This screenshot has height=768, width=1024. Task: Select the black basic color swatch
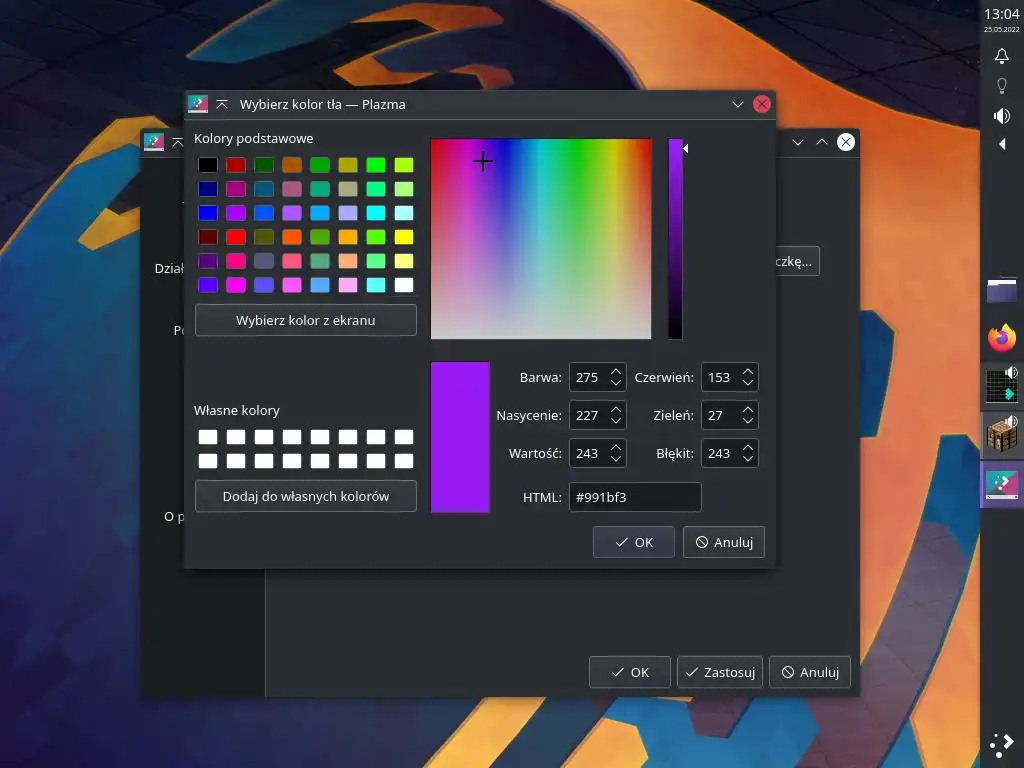click(x=208, y=165)
